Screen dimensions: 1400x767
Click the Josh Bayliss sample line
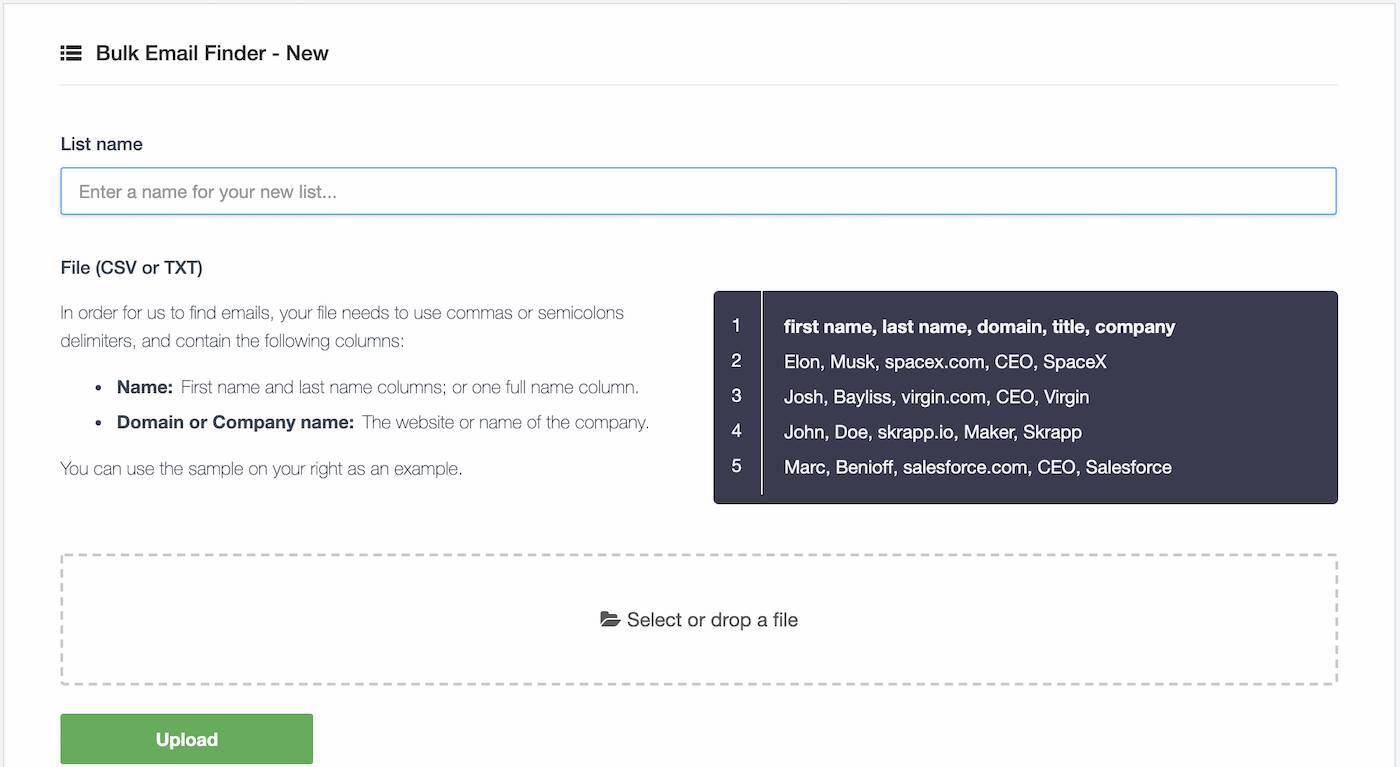pos(936,397)
